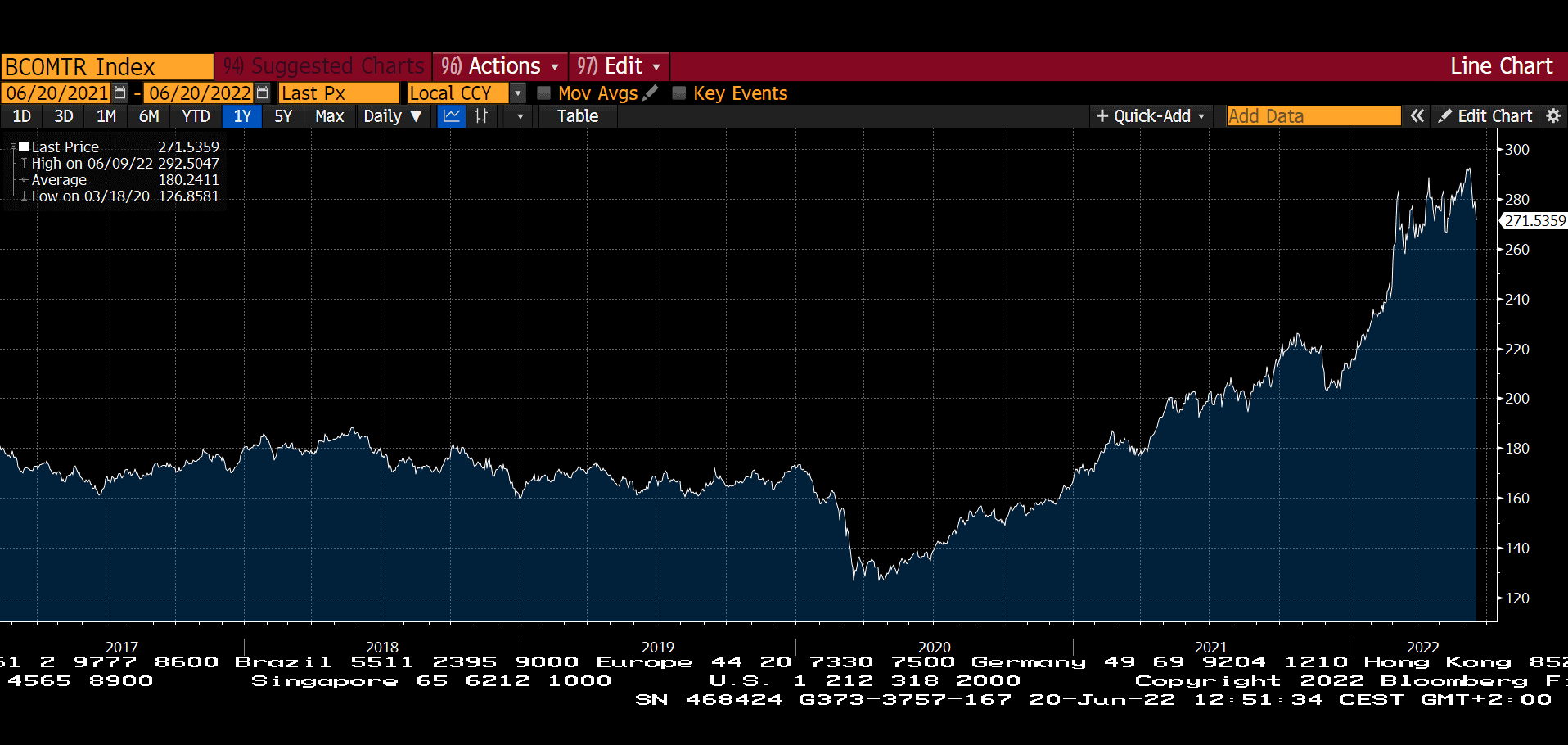Enable the Key Events checkbox
This screenshot has width=1568, height=745.
[x=678, y=93]
